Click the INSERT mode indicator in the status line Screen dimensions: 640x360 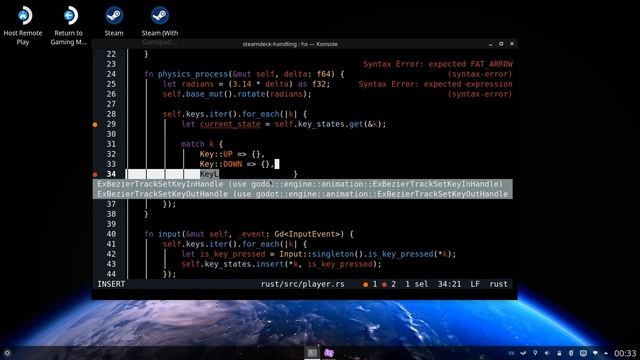[x=111, y=284]
